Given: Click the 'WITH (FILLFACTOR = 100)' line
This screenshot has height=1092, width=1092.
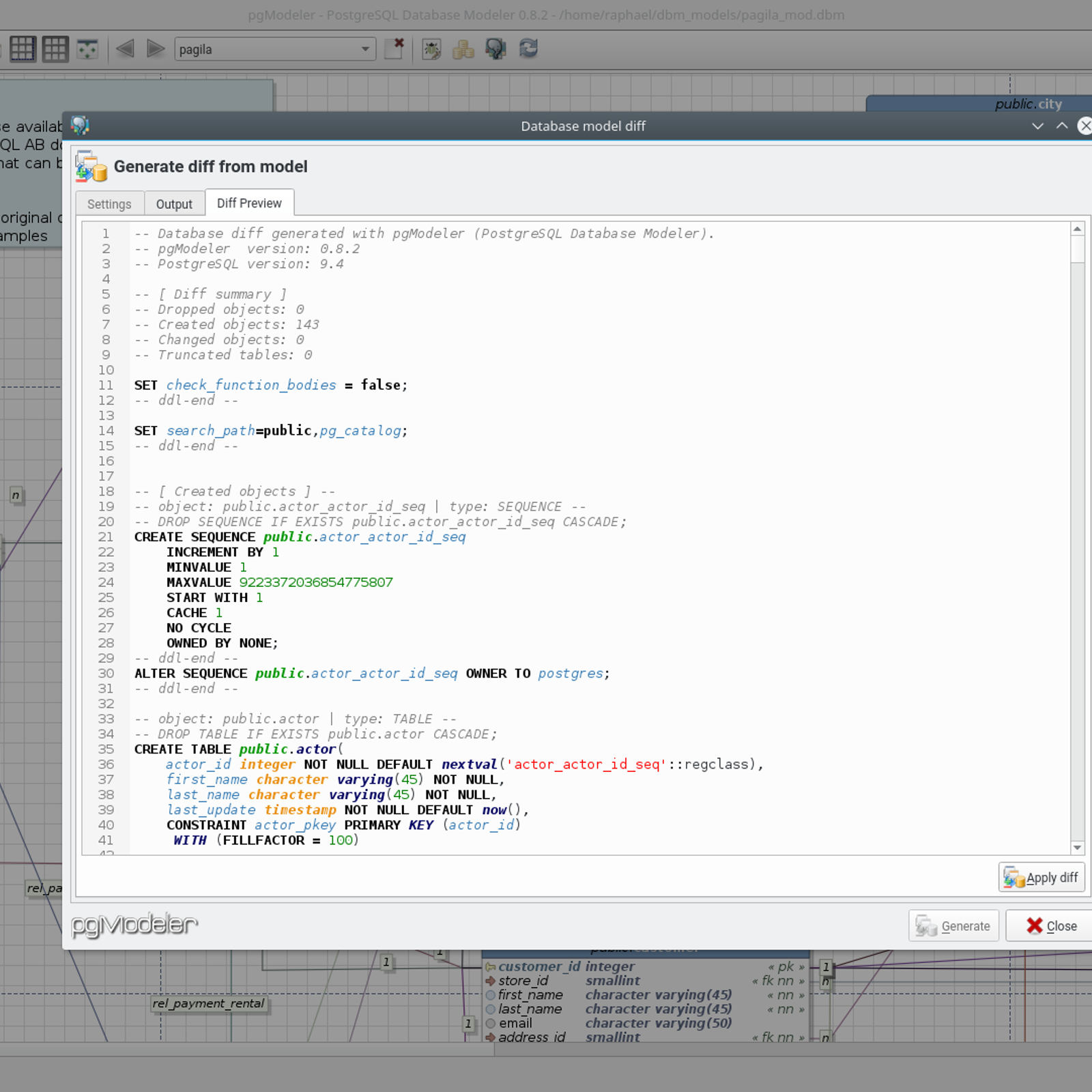Looking at the screenshot, I should coord(266,840).
